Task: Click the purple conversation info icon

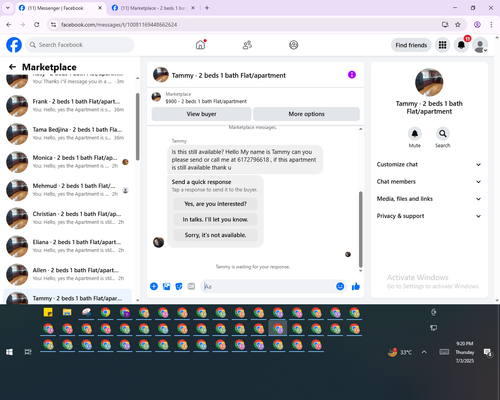Action: pos(352,75)
